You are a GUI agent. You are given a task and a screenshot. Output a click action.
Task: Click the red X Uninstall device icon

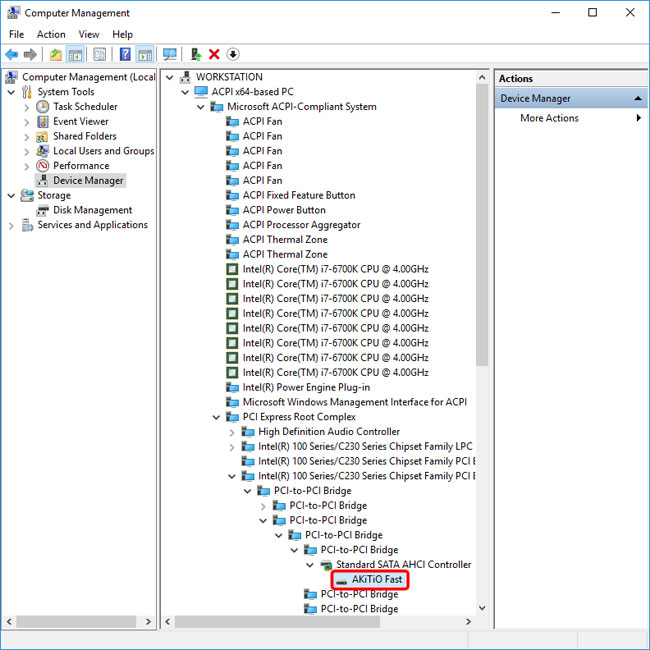click(214, 54)
